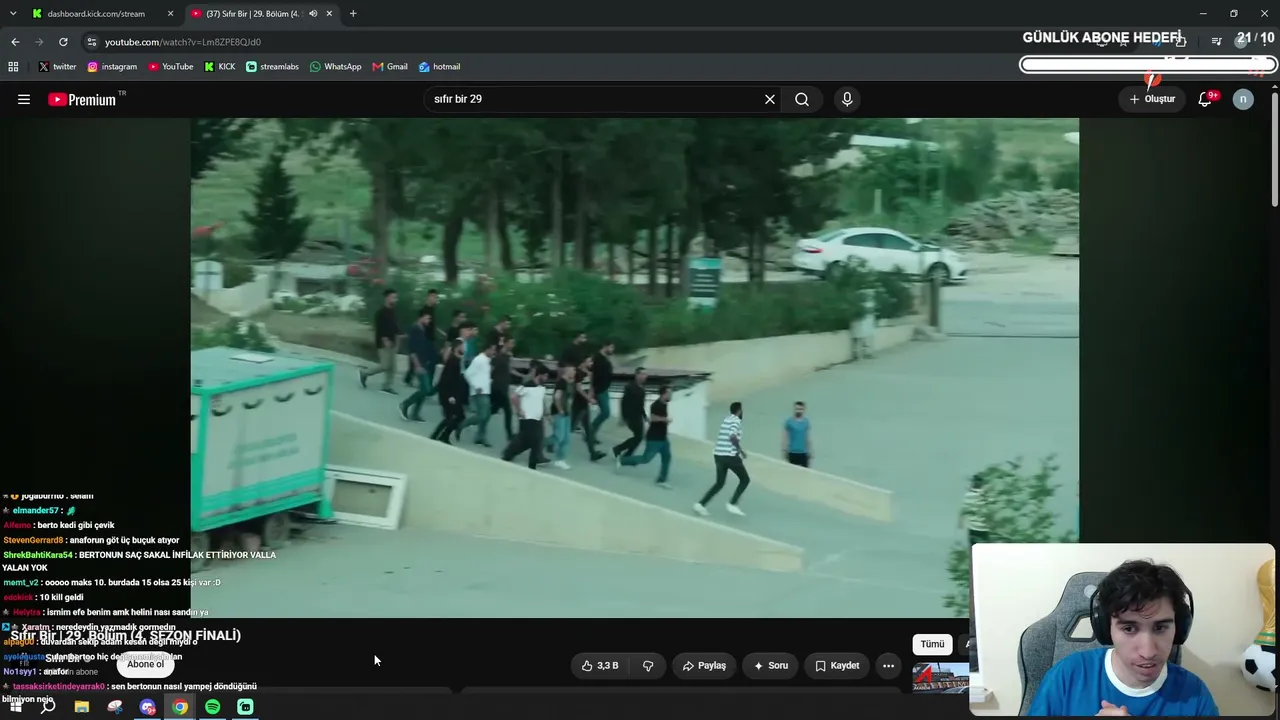Open the KICK bookmark

pyautogui.click(x=220, y=67)
